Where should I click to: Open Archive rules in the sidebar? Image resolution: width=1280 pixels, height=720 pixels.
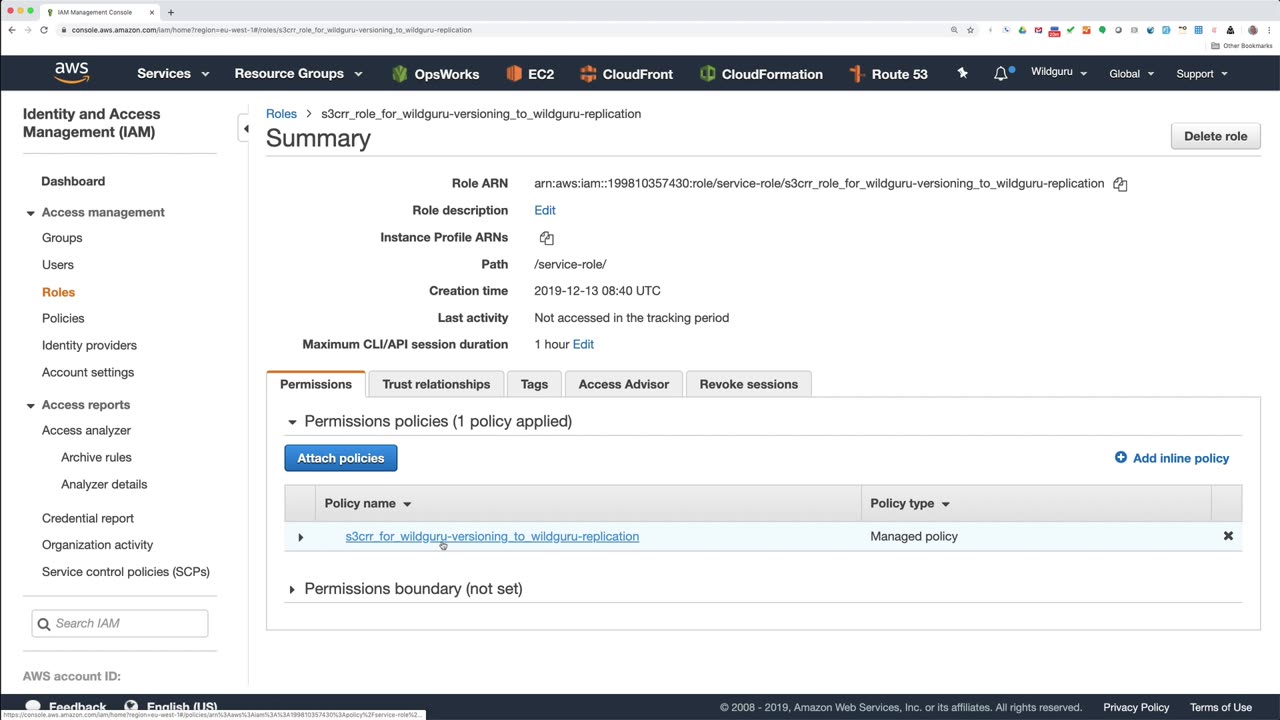96,457
